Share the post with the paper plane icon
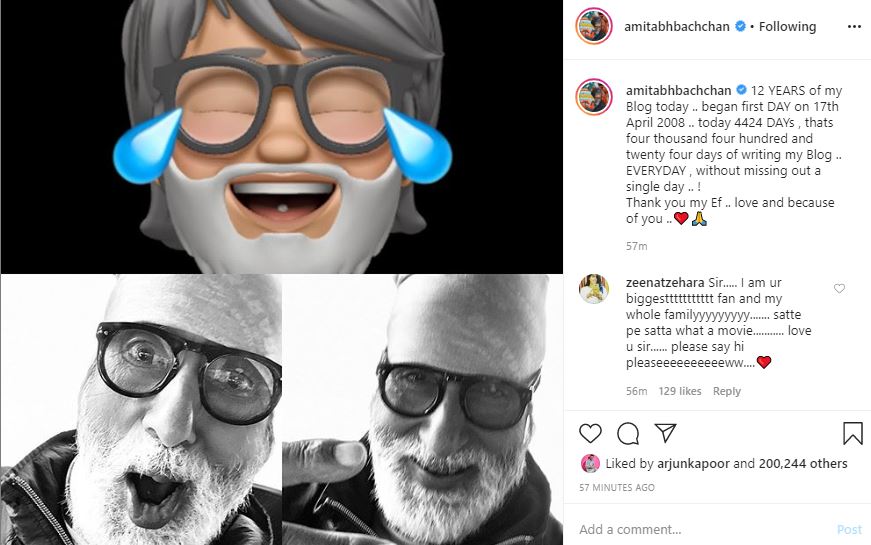 tap(665, 433)
